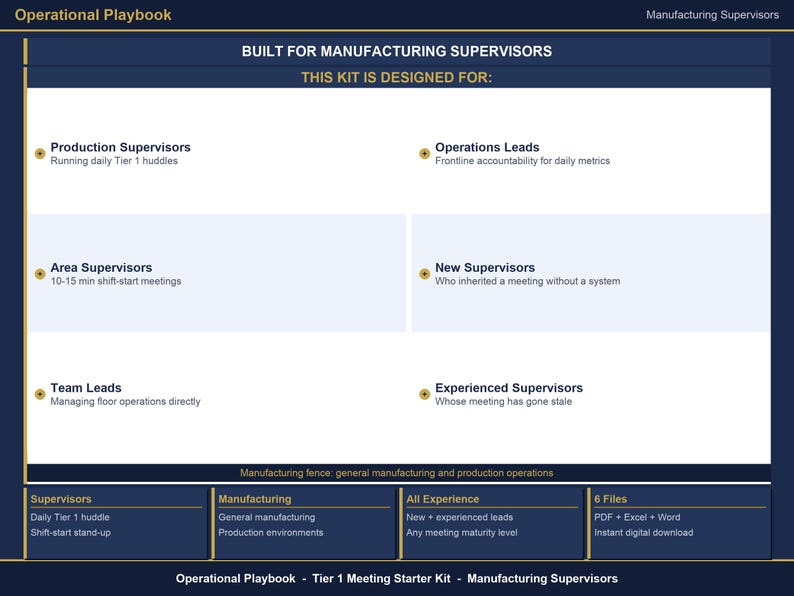This screenshot has width=794, height=596.
Task: Click 'Frontline accountability for daily metrics' text
Action: (523, 161)
